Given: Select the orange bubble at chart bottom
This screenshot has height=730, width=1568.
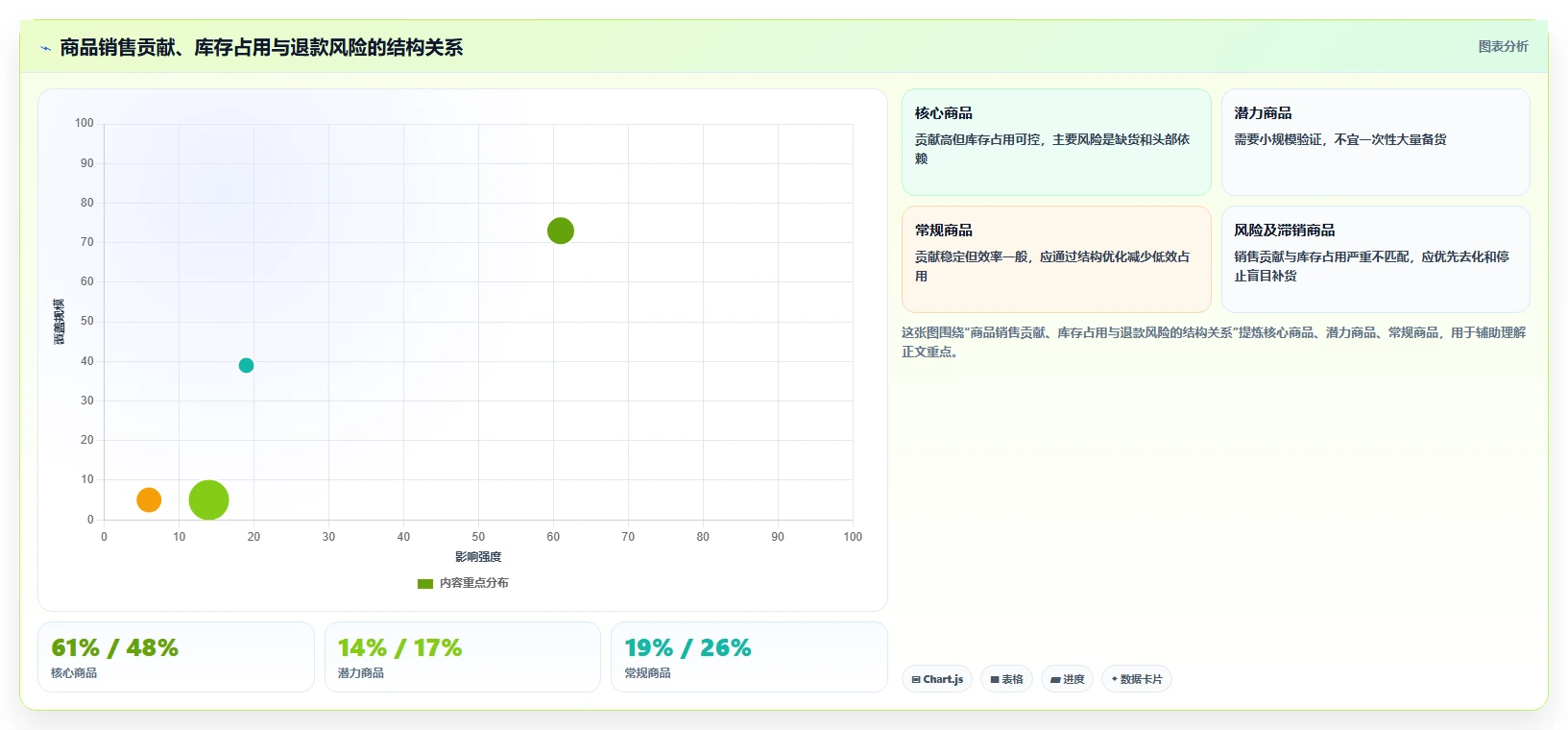Looking at the screenshot, I should click(149, 499).
